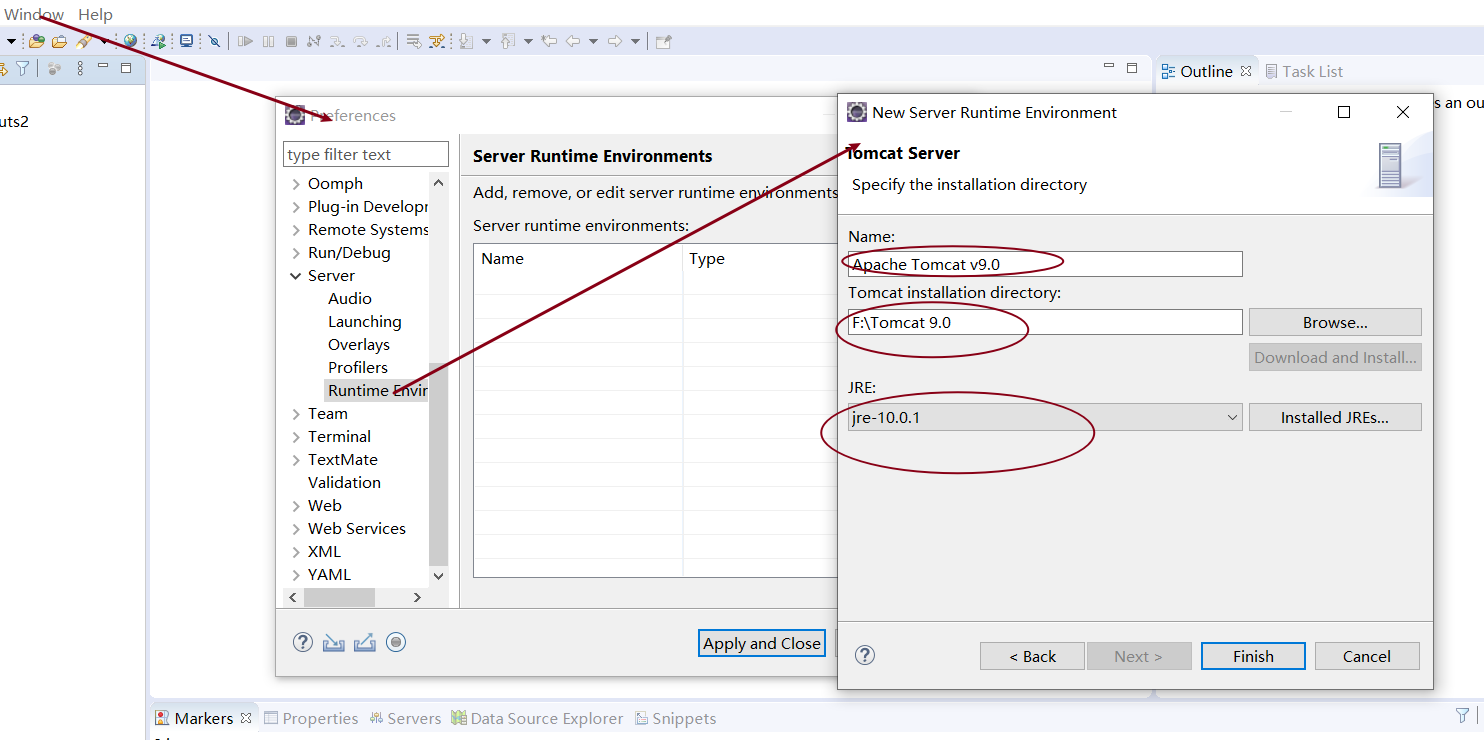Open the Previous Annotation dropdown arrow
The image size is (1484, 740).
point(528,41)
